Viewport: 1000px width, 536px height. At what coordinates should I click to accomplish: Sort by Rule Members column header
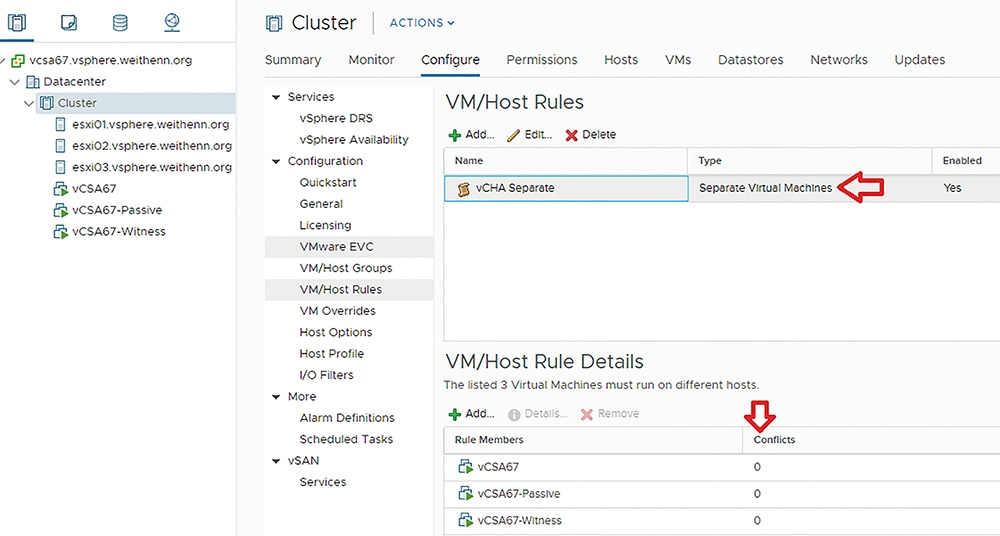[593, 440]
